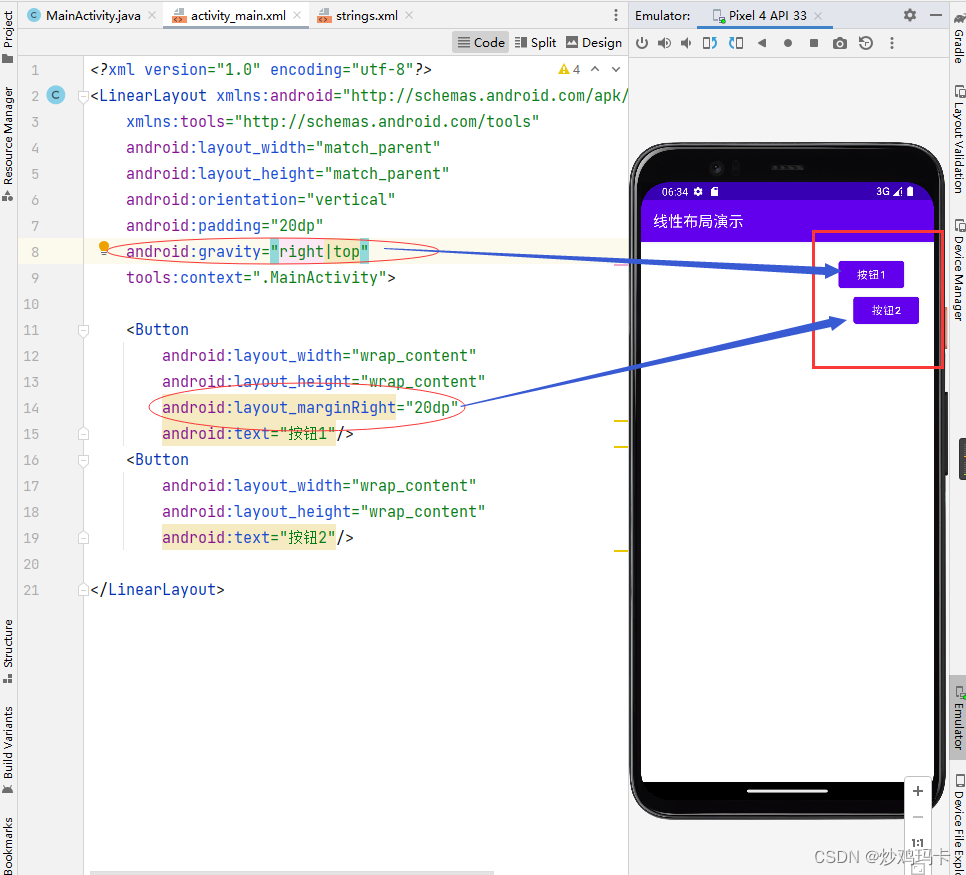Collapse LinearLayout fold marker on line 2
966x875 pixels.
[x=84, y=96]
